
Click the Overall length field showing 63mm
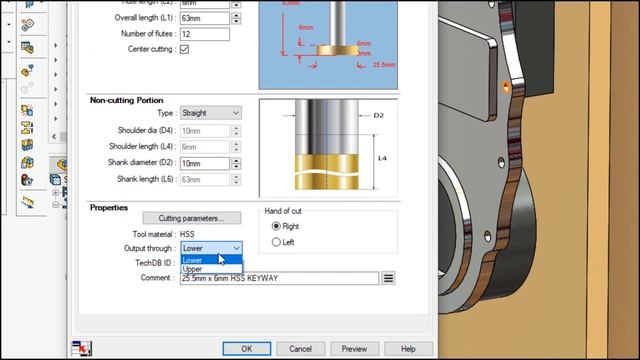(x=205, y=18)
